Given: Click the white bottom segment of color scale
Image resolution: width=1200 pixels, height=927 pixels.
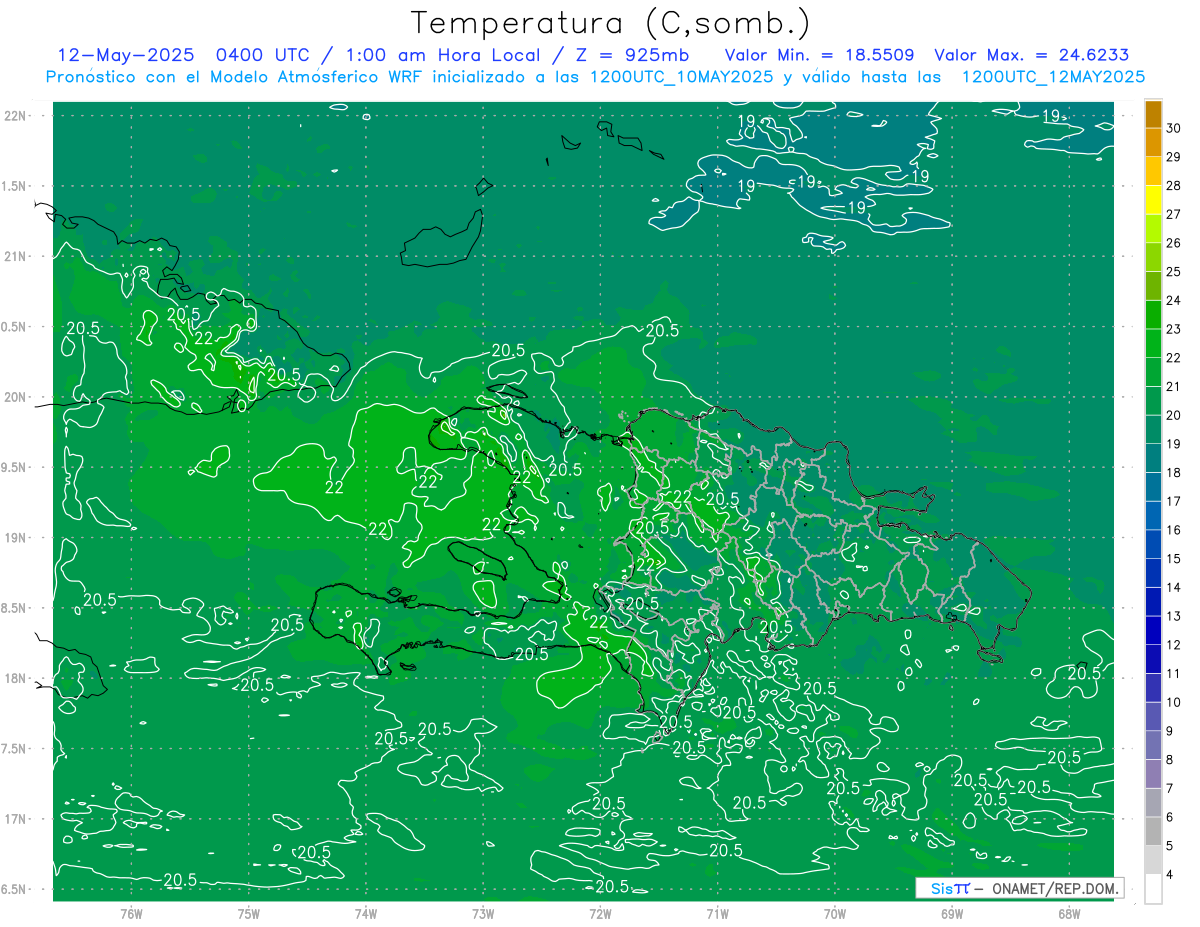Looking at the screenshot, I should pos(1153,889).
